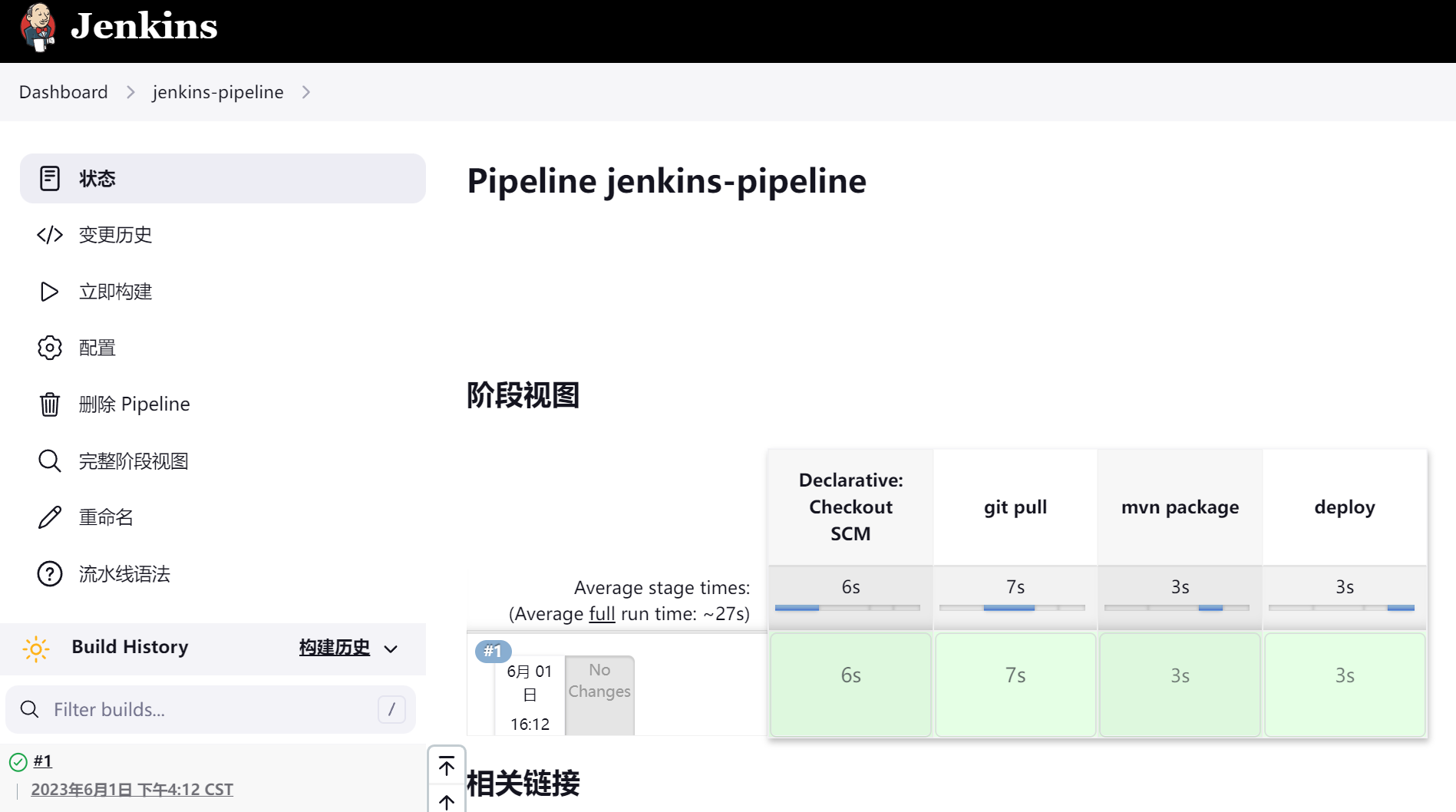The image size is (1456, 812).
Task: Click the trash can icon
Action: (x=50, y=404)
